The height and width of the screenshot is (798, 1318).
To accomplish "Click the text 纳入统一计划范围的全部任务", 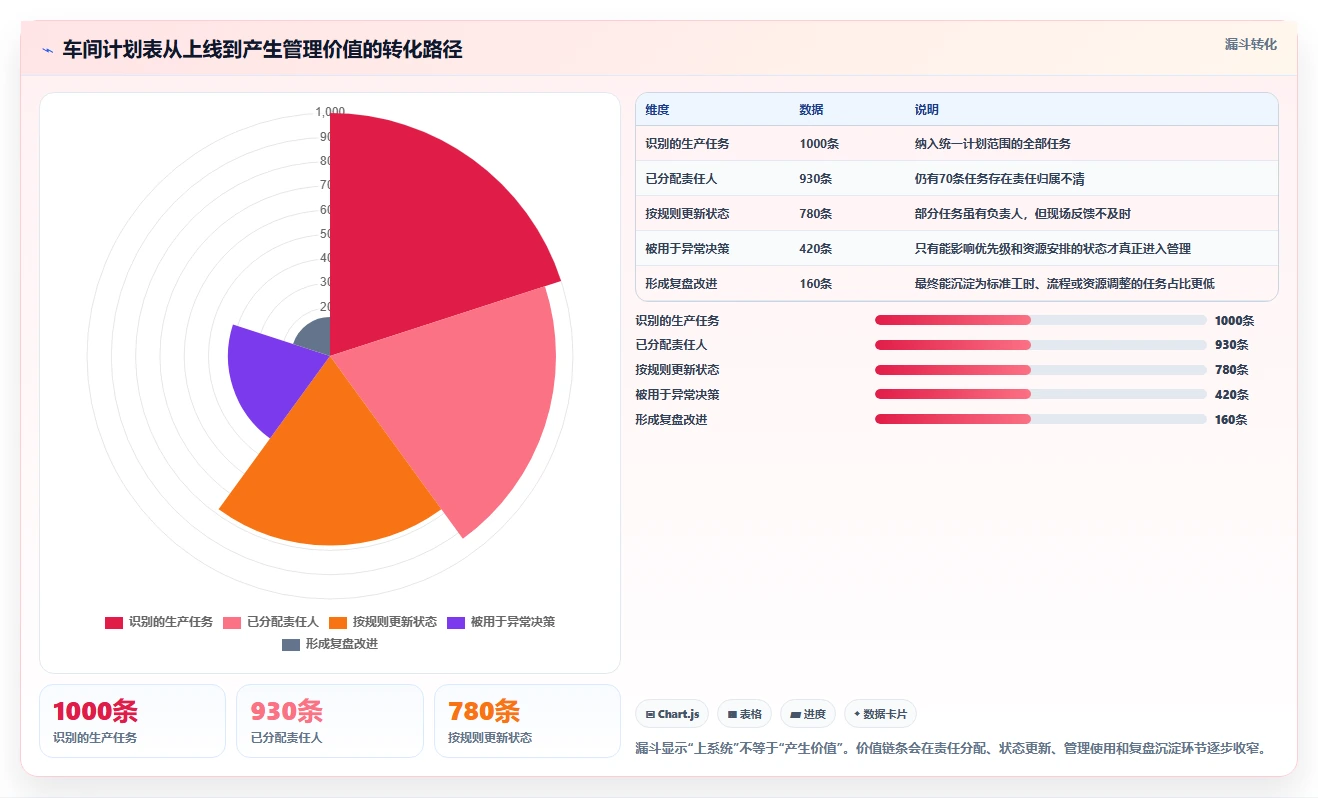I will [x=993, y=144].
